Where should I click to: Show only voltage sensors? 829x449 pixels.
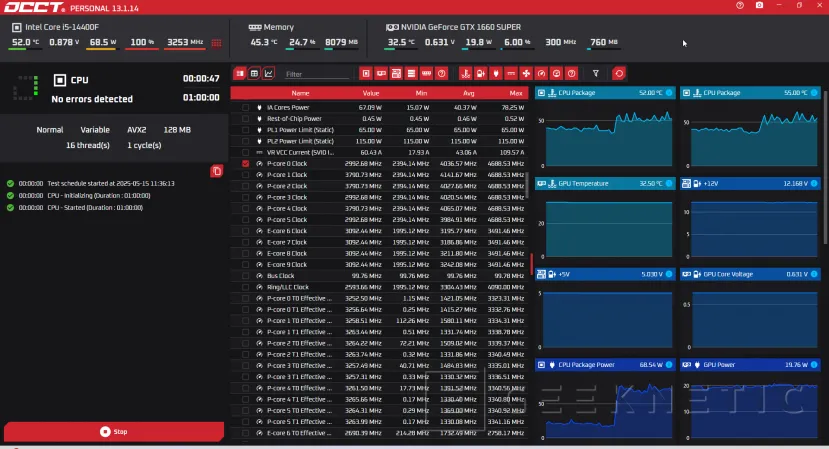pos(481,74)
